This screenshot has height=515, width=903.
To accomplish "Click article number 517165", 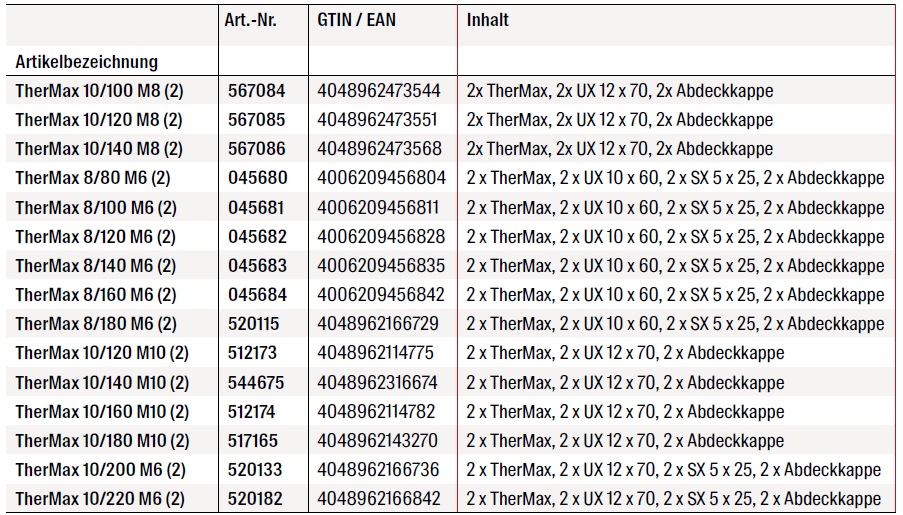I will tap(253, 441).
